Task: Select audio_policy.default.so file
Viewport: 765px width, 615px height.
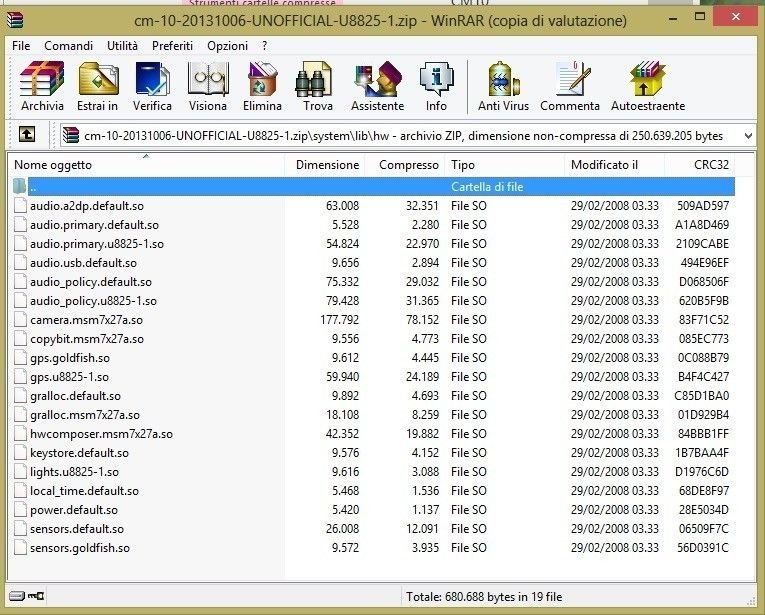Action: pyautogui.click(x=91, y=282)
